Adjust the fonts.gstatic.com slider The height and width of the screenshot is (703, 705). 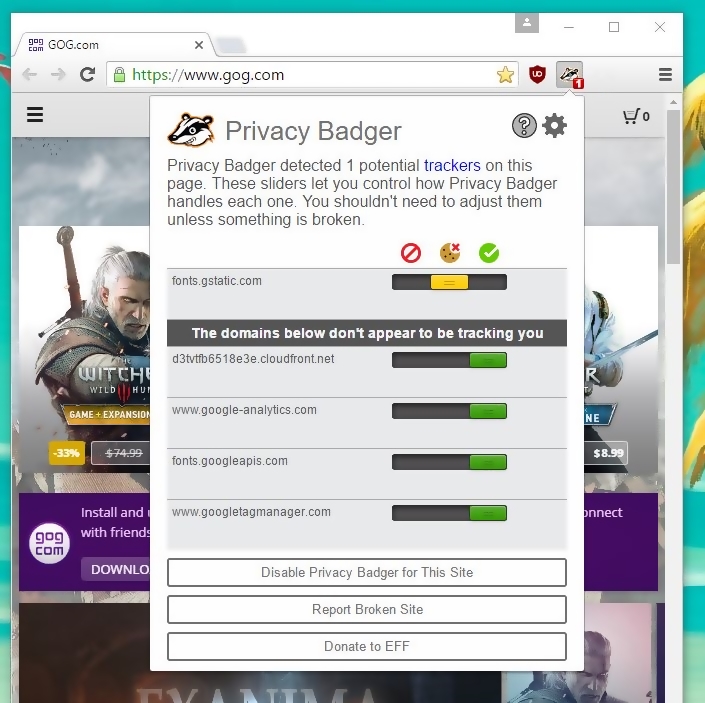tap(449, 282)
